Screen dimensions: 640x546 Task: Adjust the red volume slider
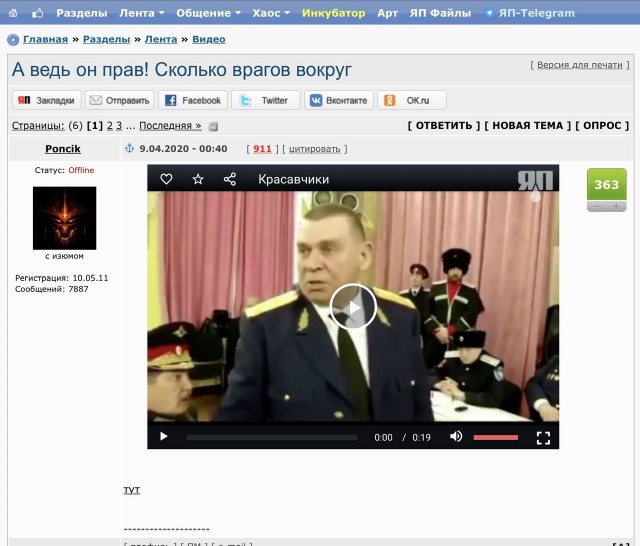tap(496, 437)
